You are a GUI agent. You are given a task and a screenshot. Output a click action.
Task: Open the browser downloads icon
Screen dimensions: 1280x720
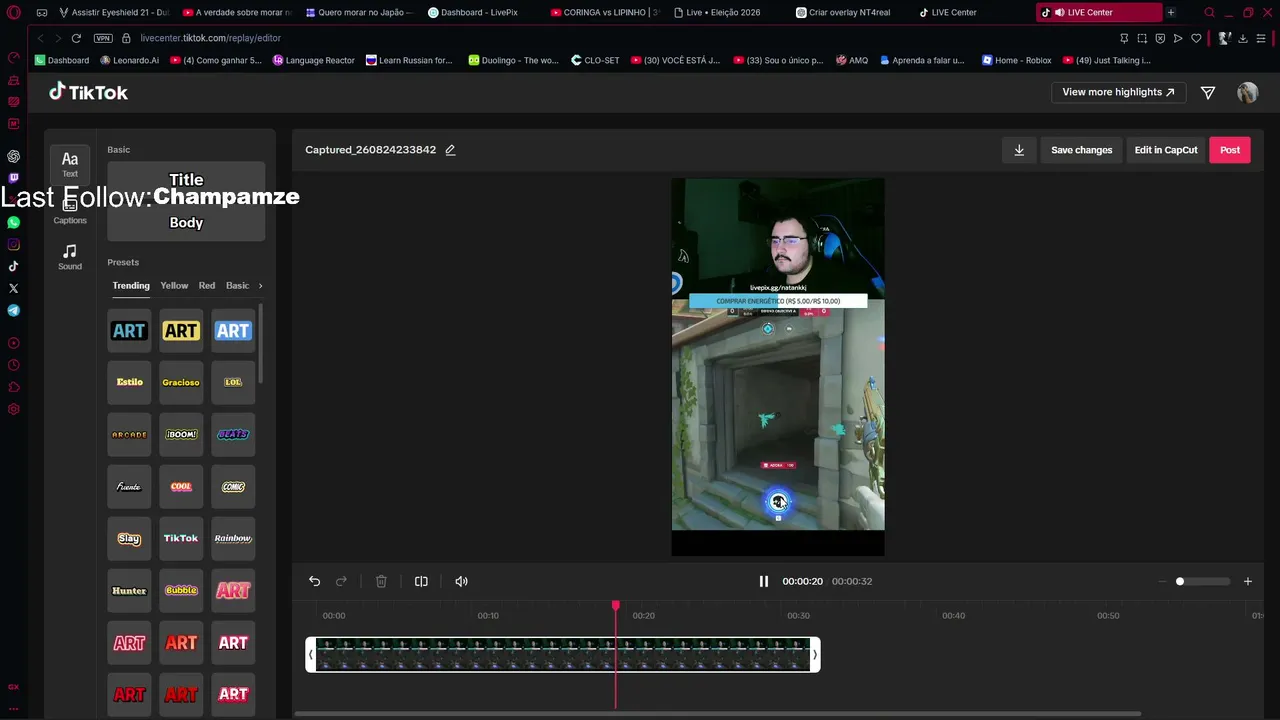[x=1243, y=38]
